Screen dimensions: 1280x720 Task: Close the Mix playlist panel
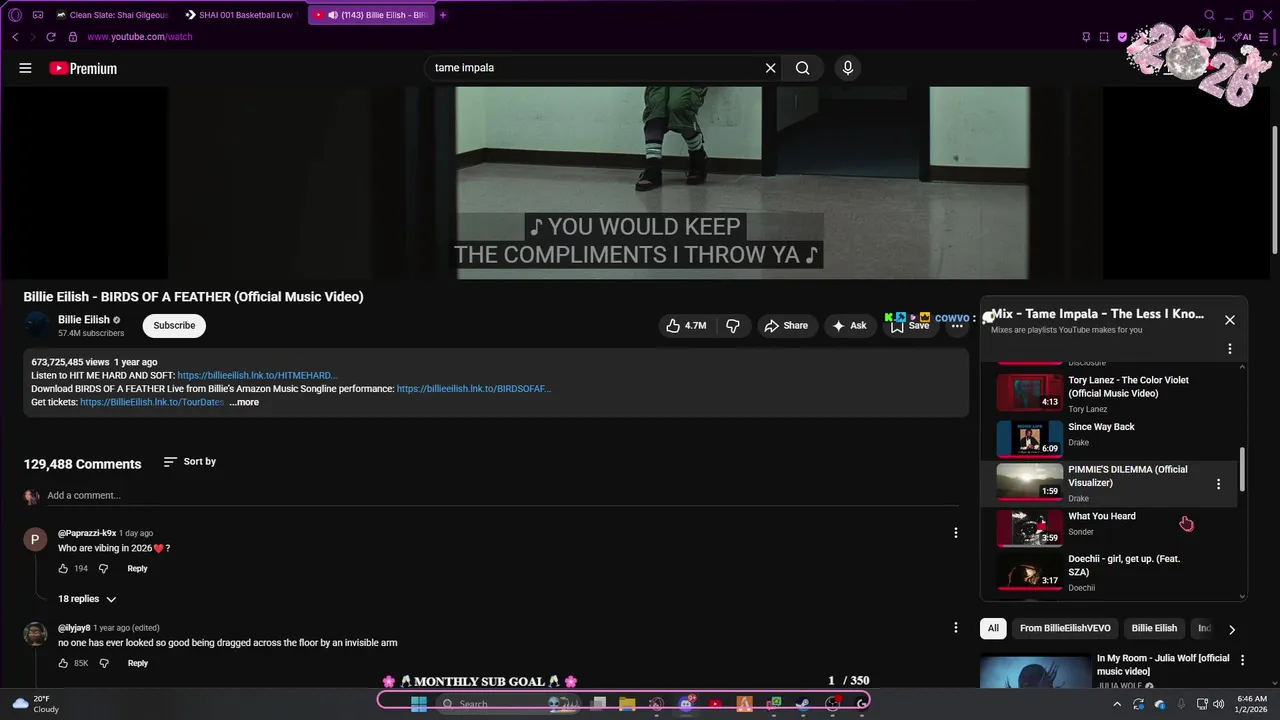point(1230,320)
